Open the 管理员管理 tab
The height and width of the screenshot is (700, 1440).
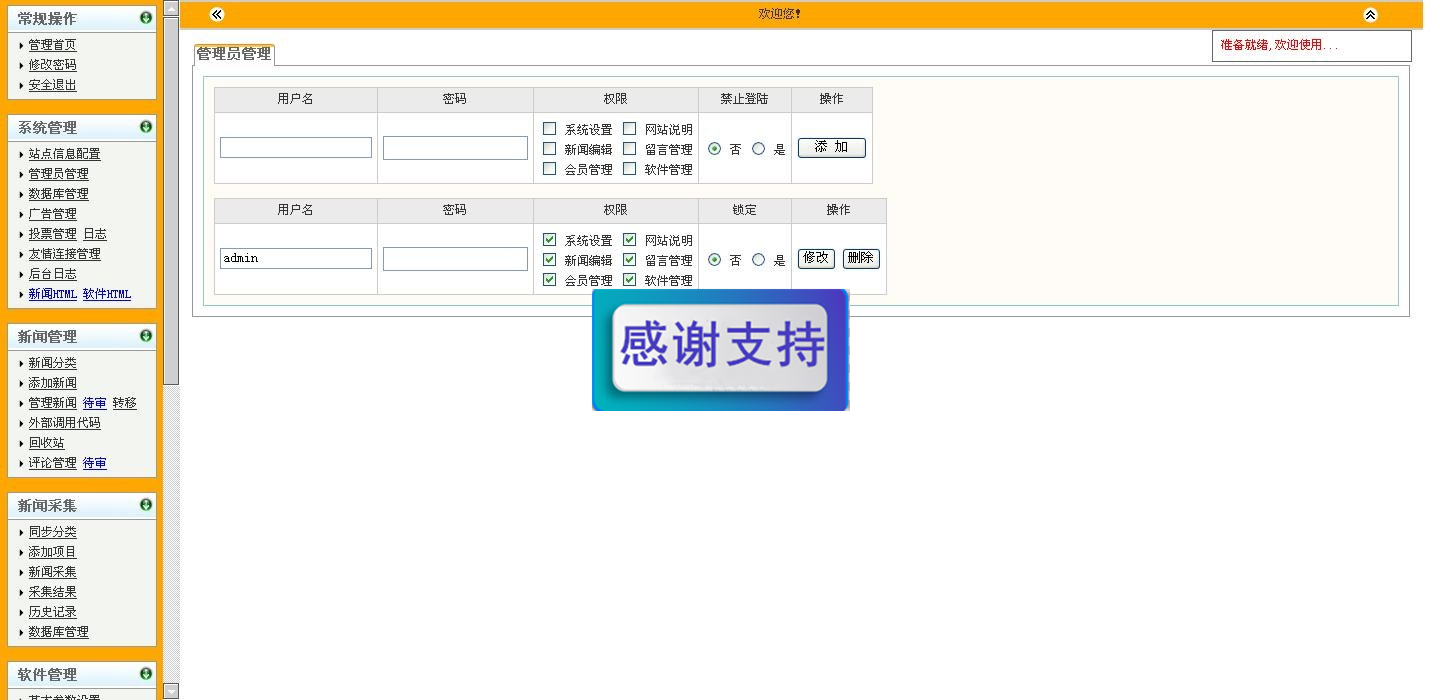(233, 54)
